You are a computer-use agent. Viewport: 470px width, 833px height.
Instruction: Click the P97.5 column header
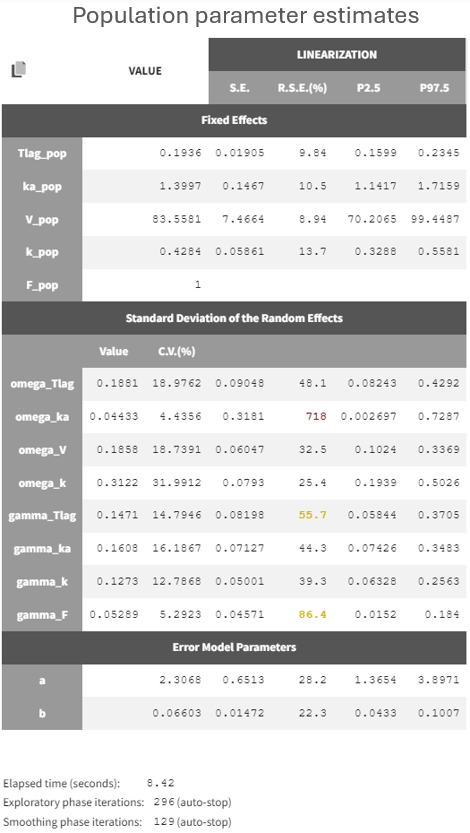coord(434,88)
